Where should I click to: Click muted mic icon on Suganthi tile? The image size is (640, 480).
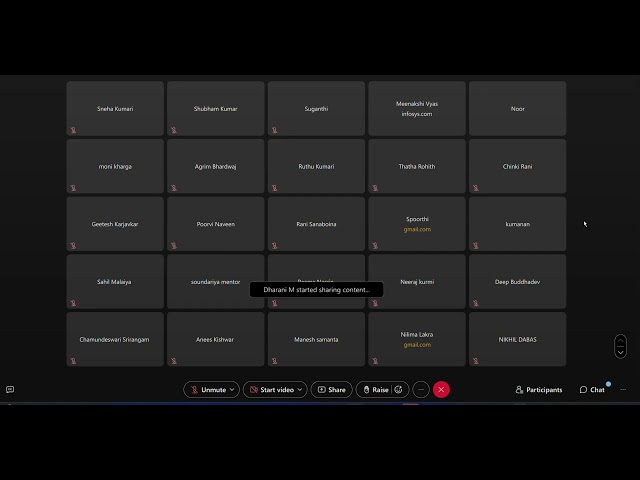pos(275,130)
